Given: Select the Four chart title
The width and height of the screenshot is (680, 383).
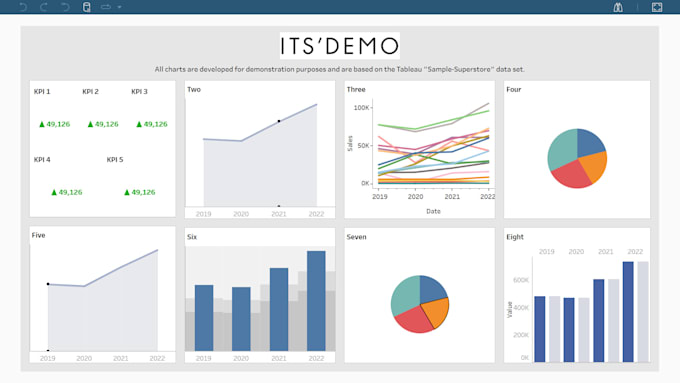Looking at the screenshot, I should pos(513,89).
